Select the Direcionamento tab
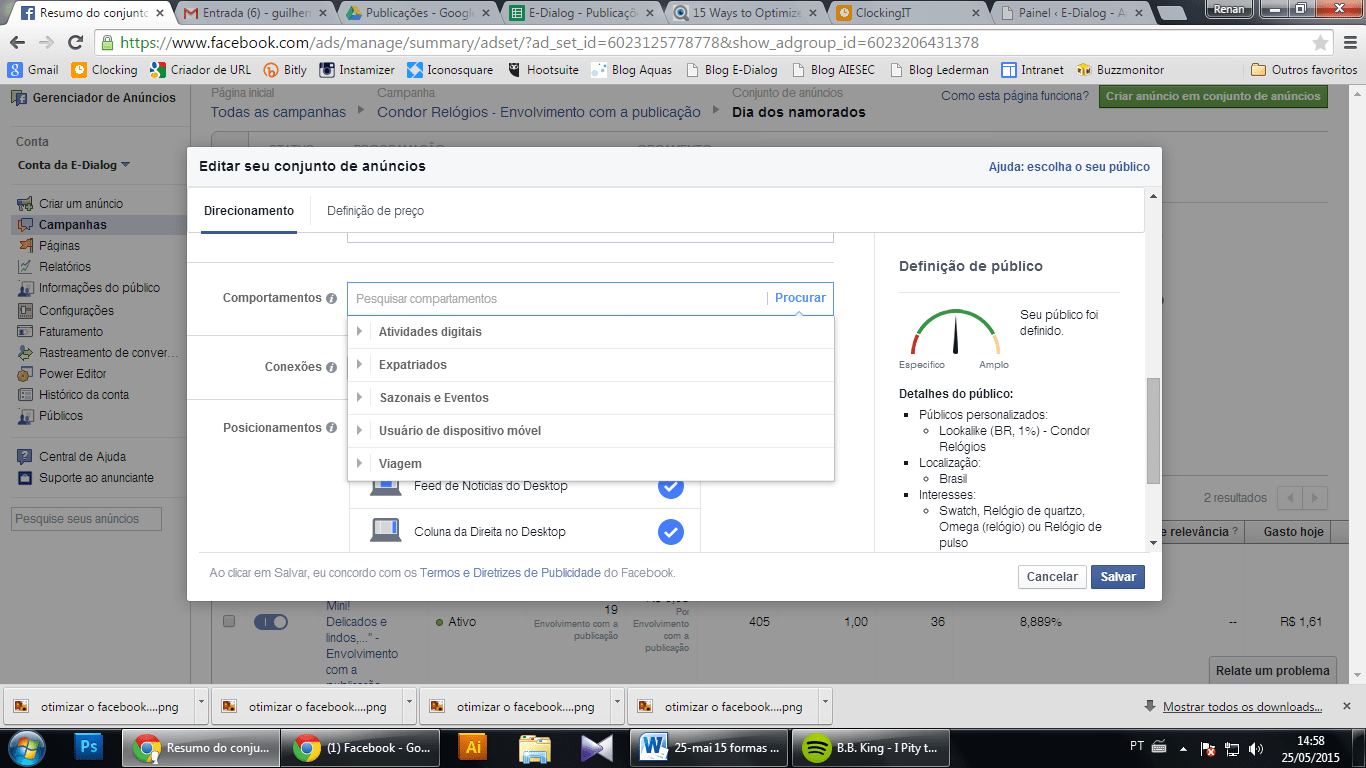This screenshot has height=768, width=1366. coord(249,211)
